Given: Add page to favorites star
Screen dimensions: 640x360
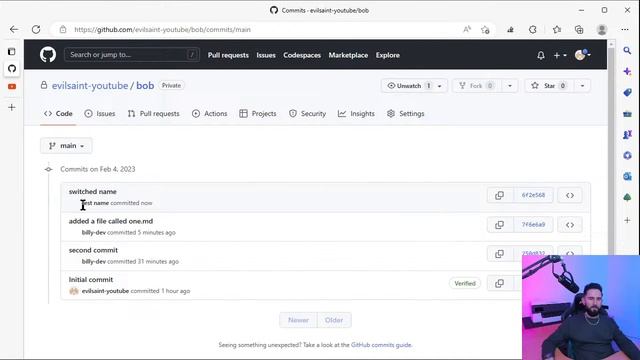Looking at the screenshot, I should pos(485,29).
